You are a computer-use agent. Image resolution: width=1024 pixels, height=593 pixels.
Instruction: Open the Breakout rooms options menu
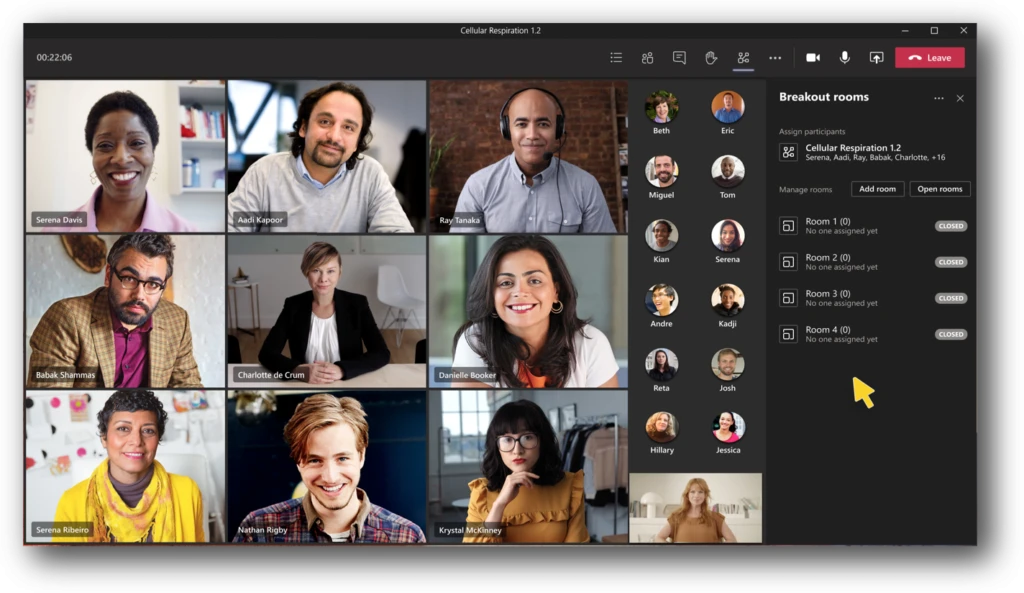click(x=938, y=97)
